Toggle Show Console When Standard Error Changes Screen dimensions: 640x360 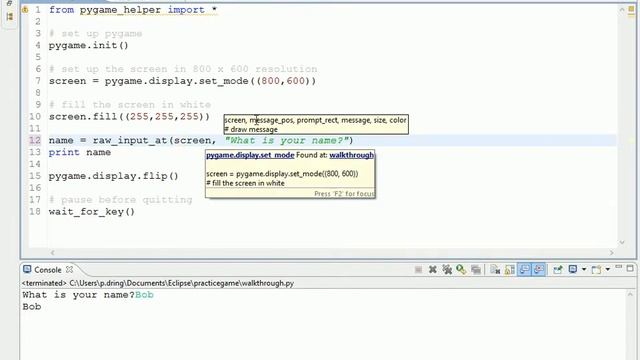tap(539, 270)
